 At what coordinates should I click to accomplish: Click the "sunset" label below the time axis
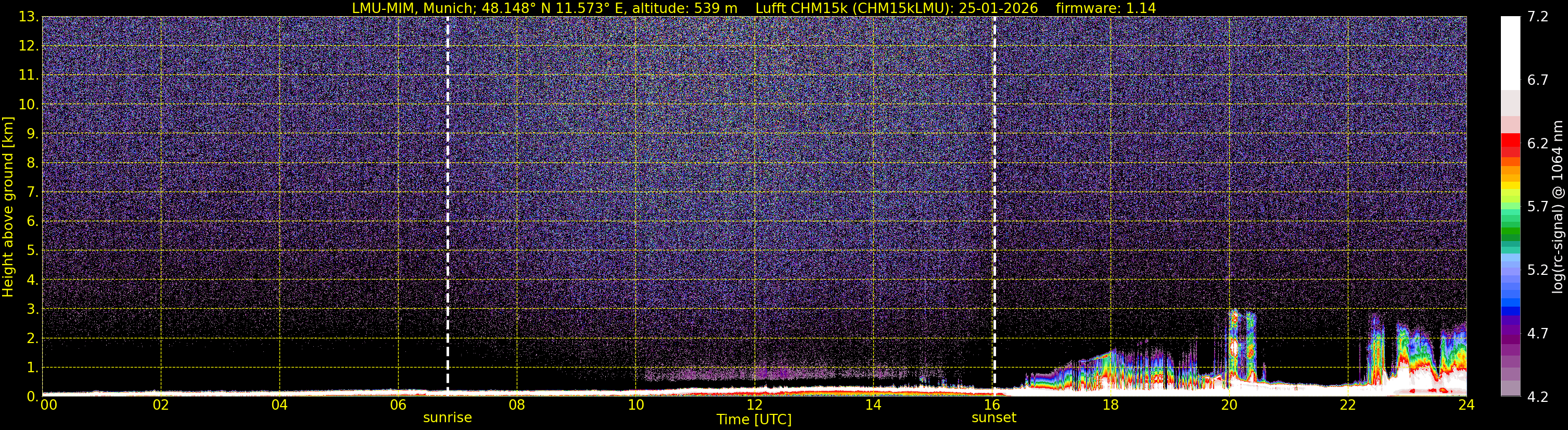tap(994, 418)
